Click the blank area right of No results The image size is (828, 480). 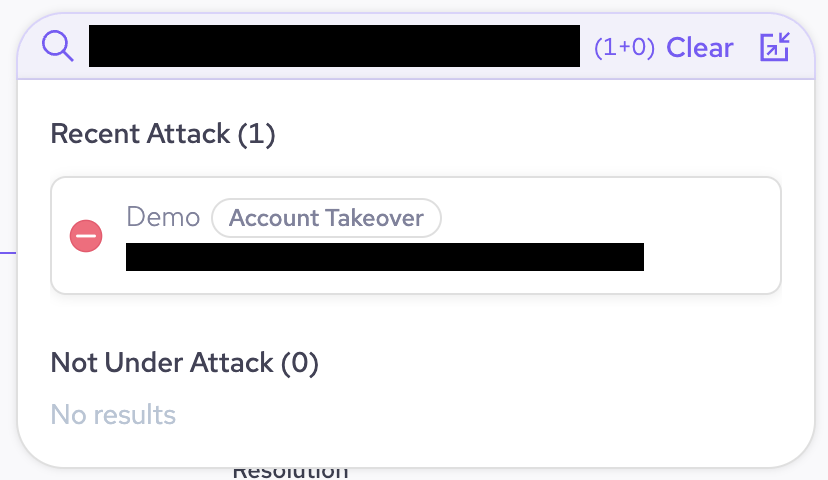[480, 414]
